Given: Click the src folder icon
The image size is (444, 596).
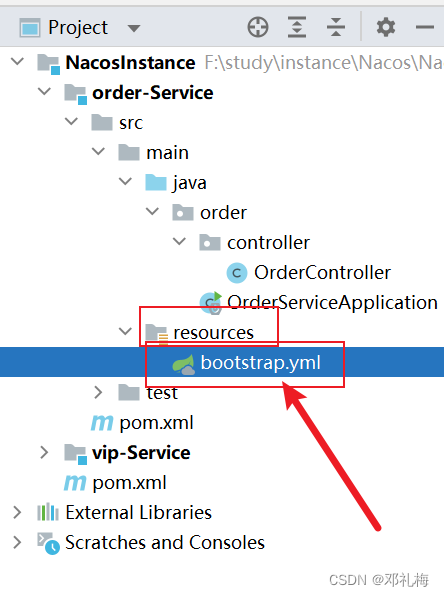Looking at the screenshot, I should pos(102,122).
